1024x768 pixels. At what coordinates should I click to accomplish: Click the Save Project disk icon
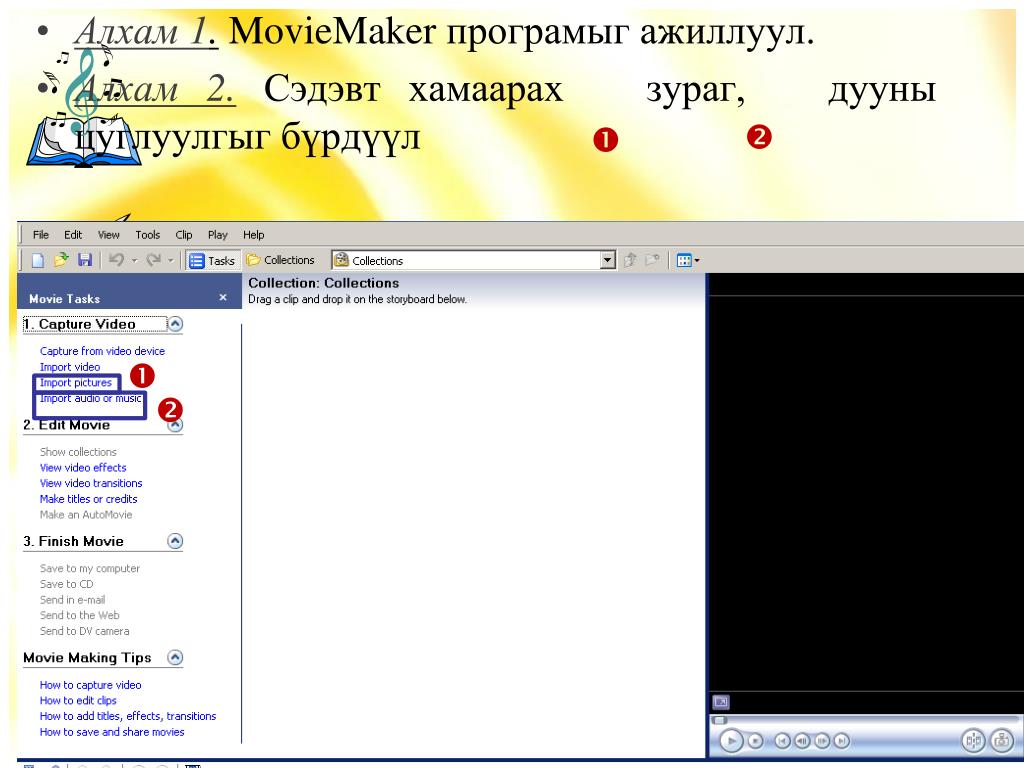[85, 260]
